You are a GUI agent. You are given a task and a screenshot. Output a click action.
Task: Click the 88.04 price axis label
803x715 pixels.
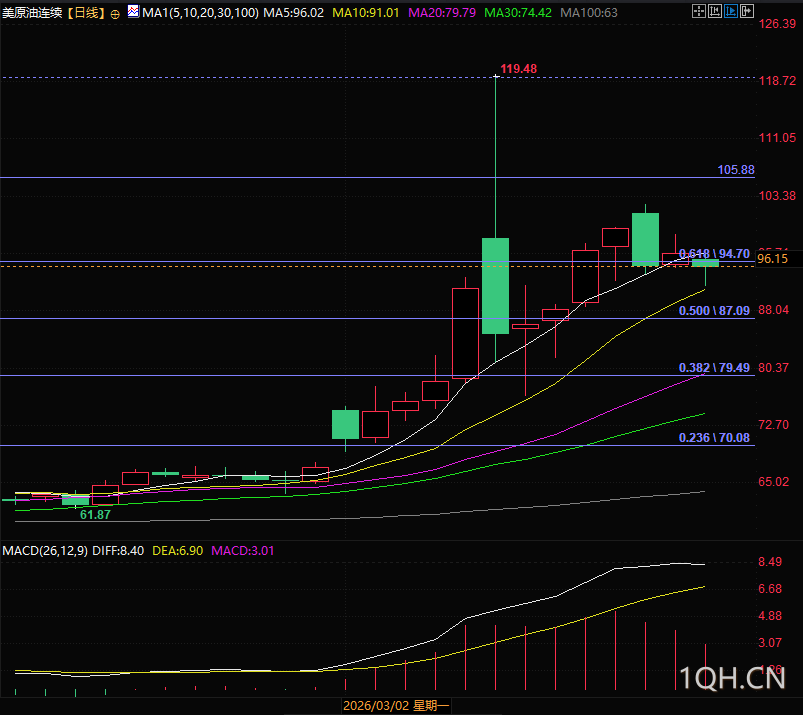pyautogui.click(x=773, y=309)
